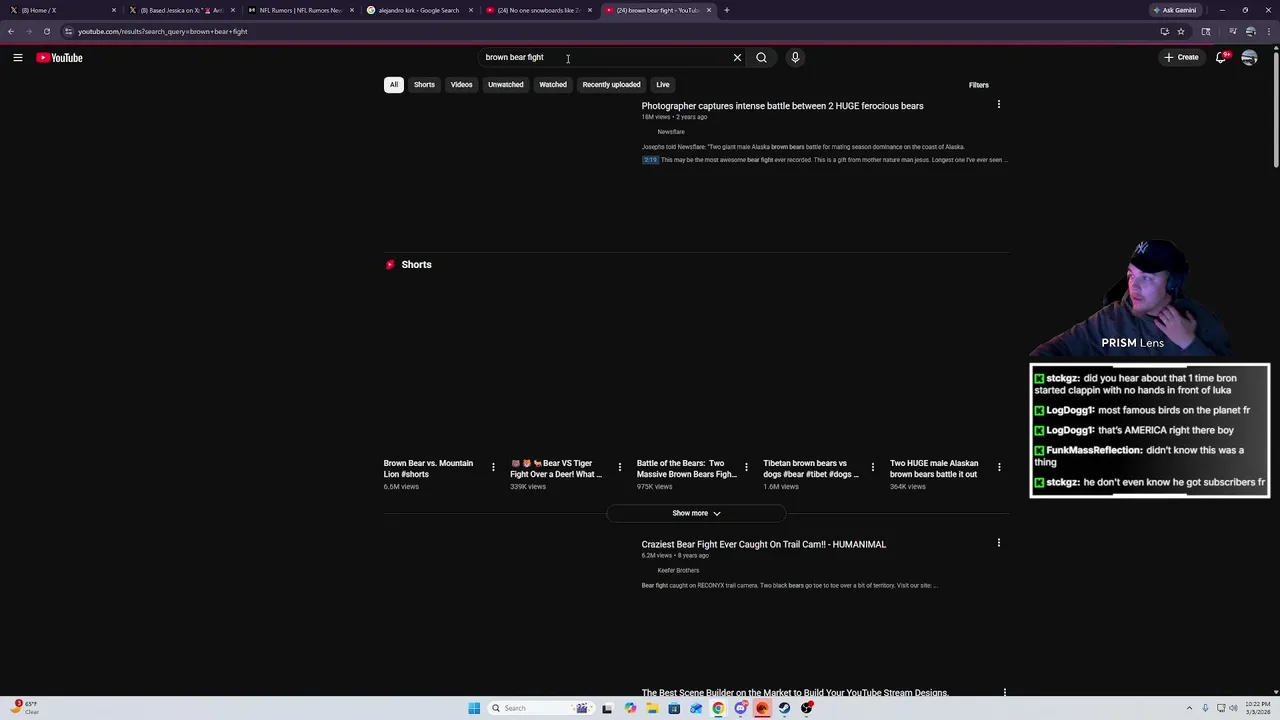
Task: Select the All filter chip
Action: click(394, 84)
